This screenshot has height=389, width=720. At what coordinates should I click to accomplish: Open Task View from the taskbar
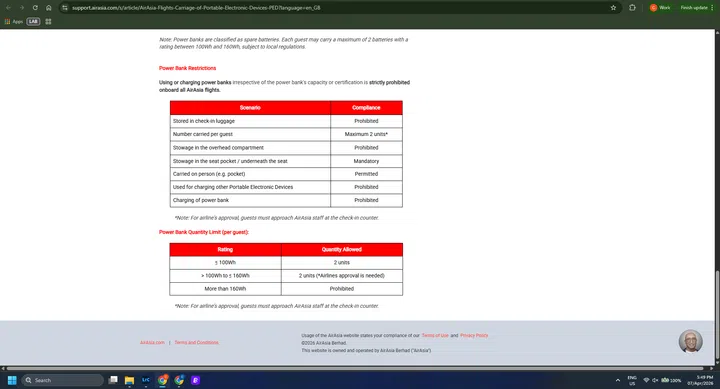(x=113, y=380)
